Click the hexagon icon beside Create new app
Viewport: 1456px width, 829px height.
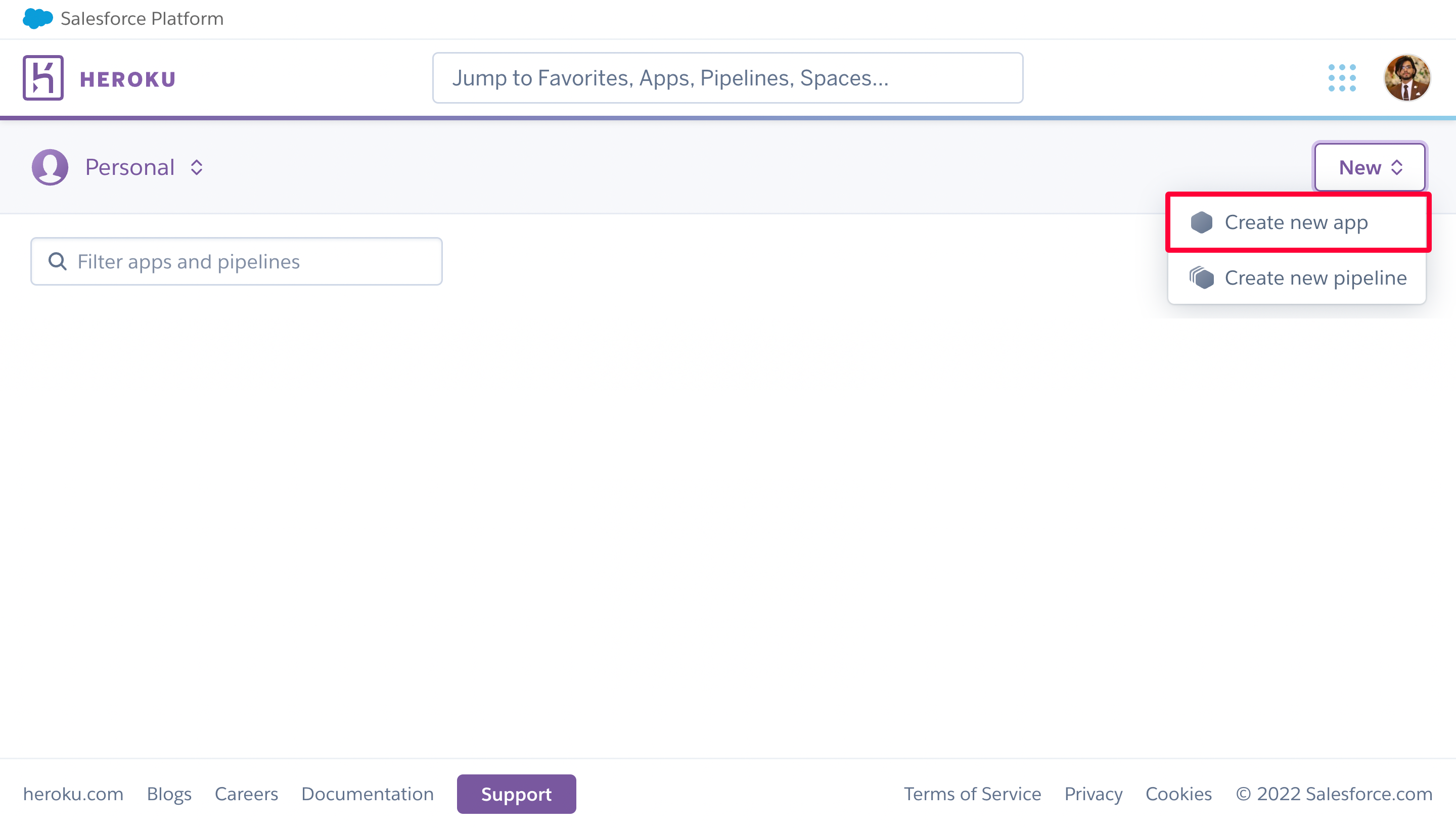(1202, 222)
